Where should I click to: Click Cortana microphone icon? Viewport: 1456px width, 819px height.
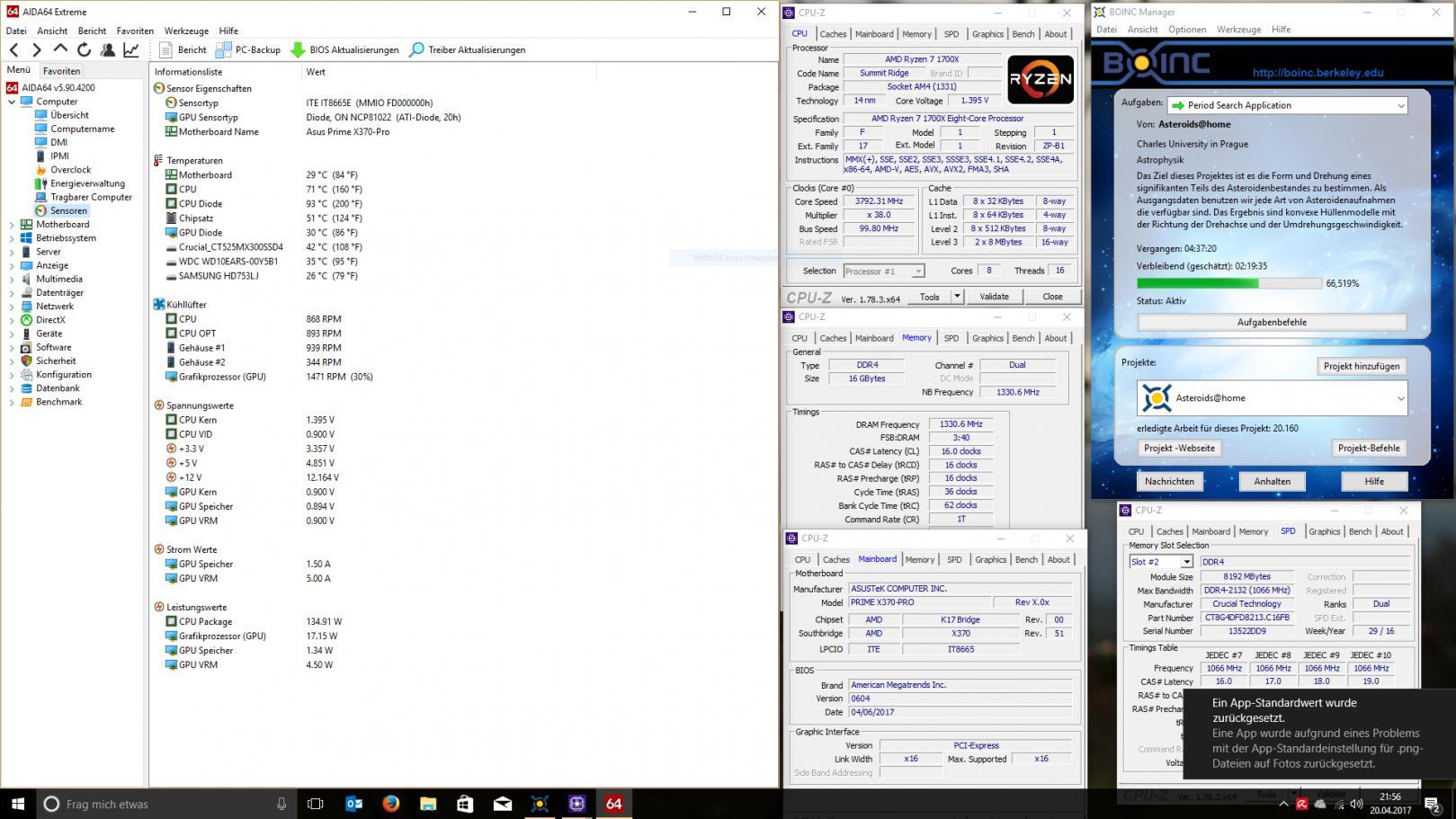(281, 804)
